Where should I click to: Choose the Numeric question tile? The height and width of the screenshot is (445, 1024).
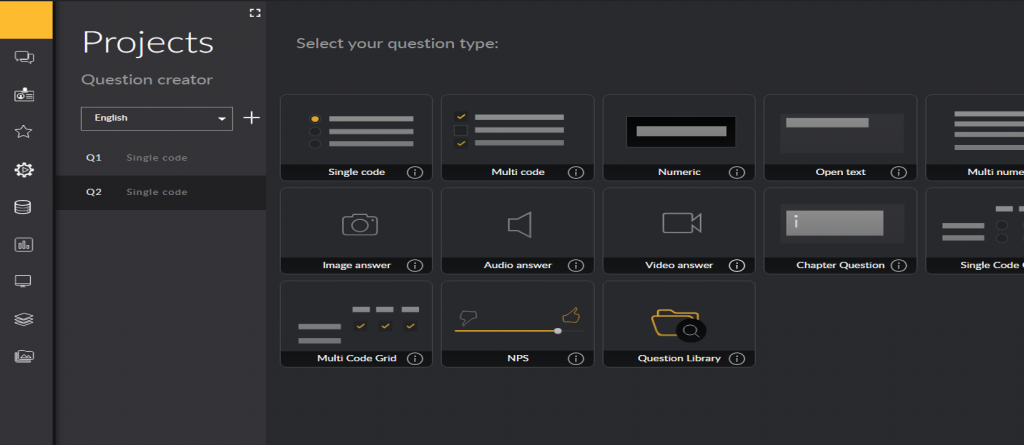(679, 137)
